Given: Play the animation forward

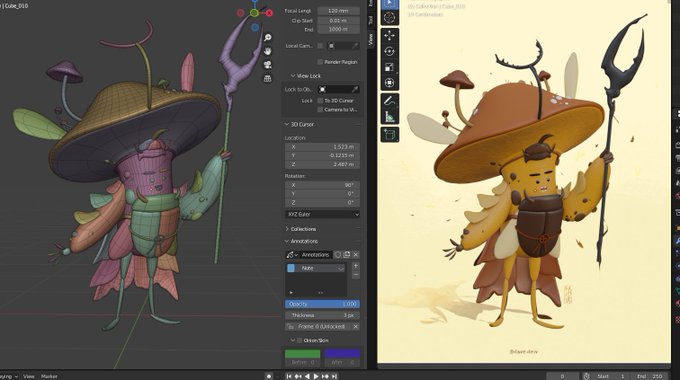Looking at the screenshot, I should (x=316, y=376).
